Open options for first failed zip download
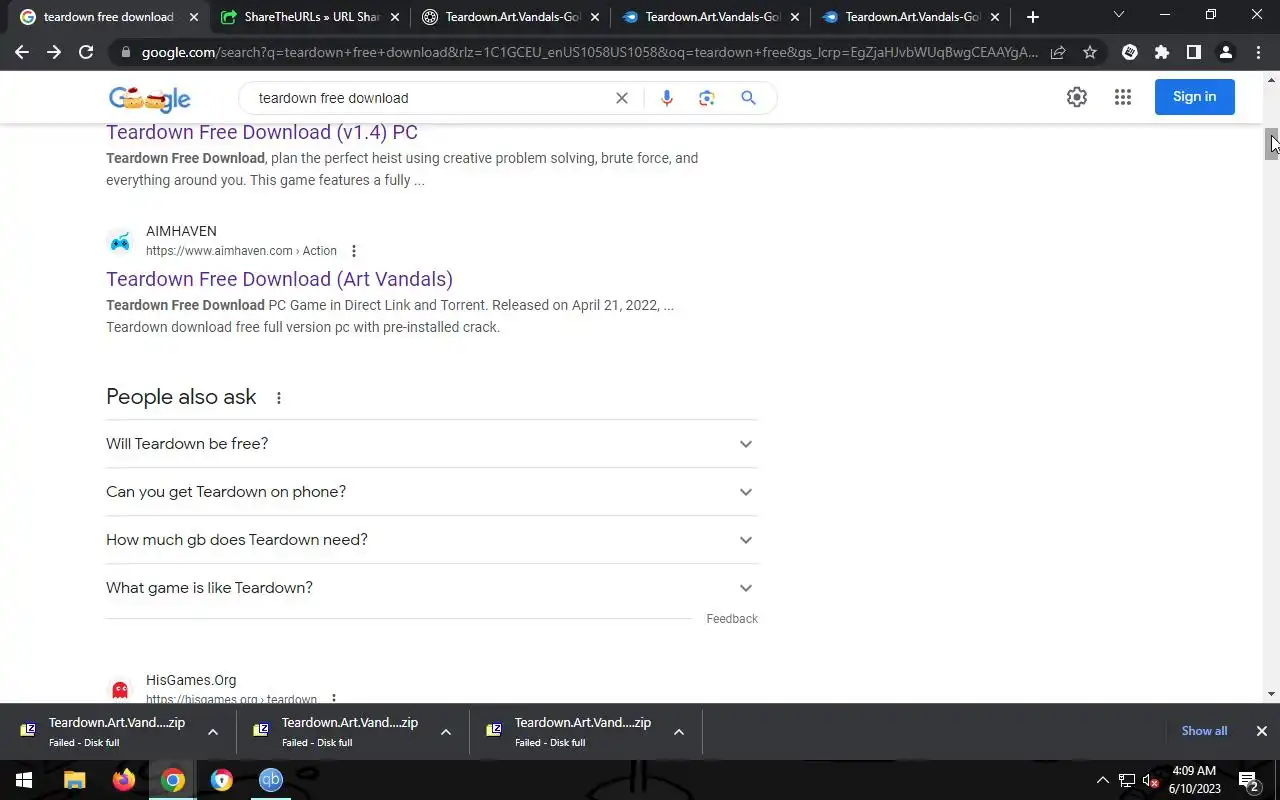The image size is (1280, 800). pyautogui.click(x=213, y=732)
